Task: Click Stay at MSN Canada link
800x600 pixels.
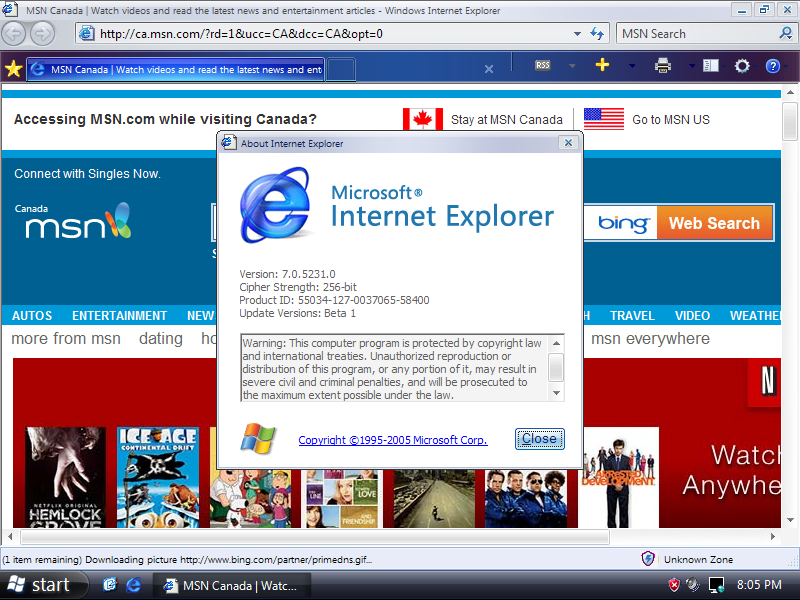Action: point(507,120)
